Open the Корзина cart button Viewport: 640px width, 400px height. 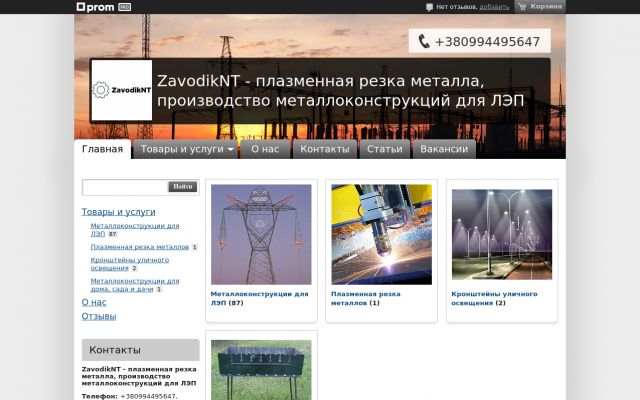click(540, 7)
